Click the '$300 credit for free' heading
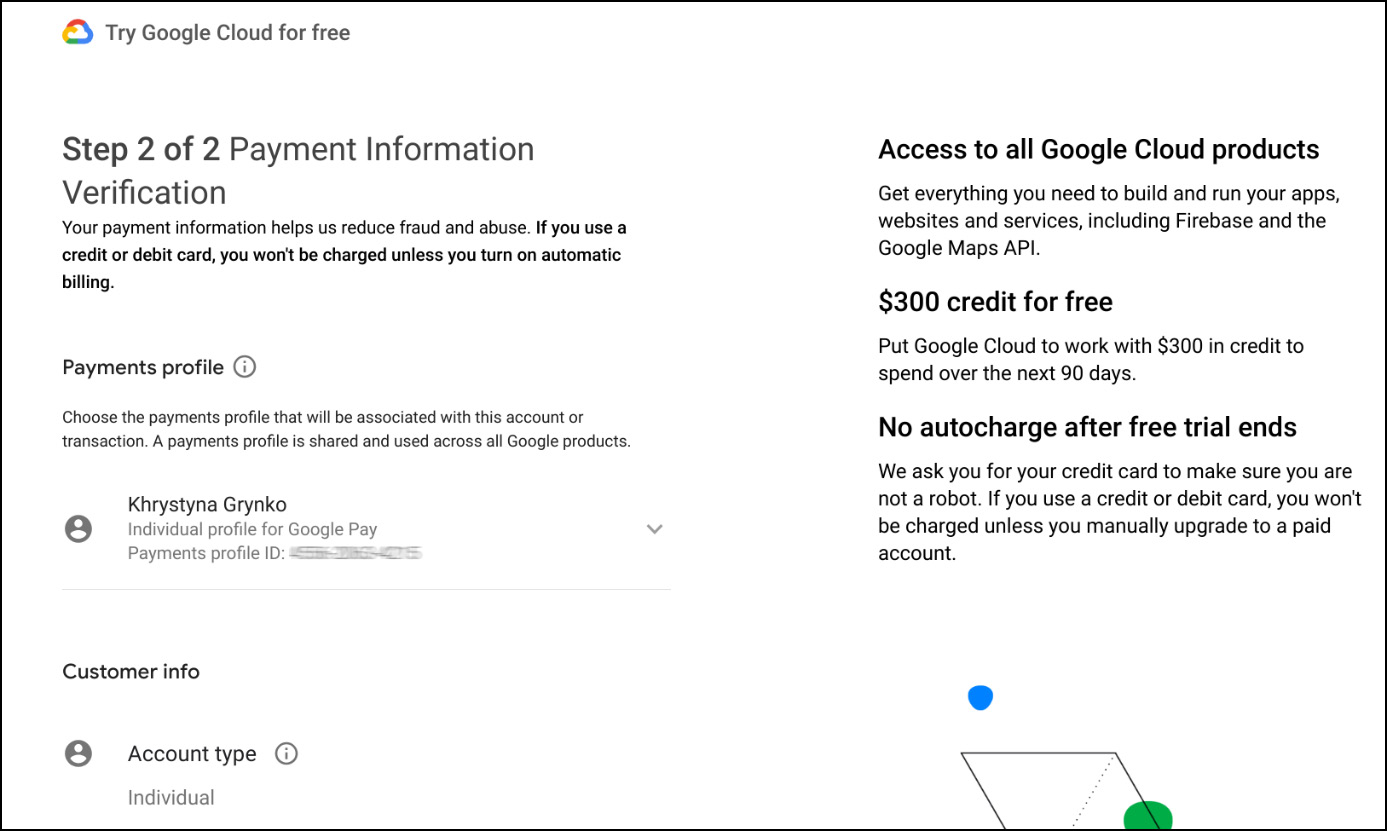1387x831 pixels. pyautogui.click(x=995, y=302)
